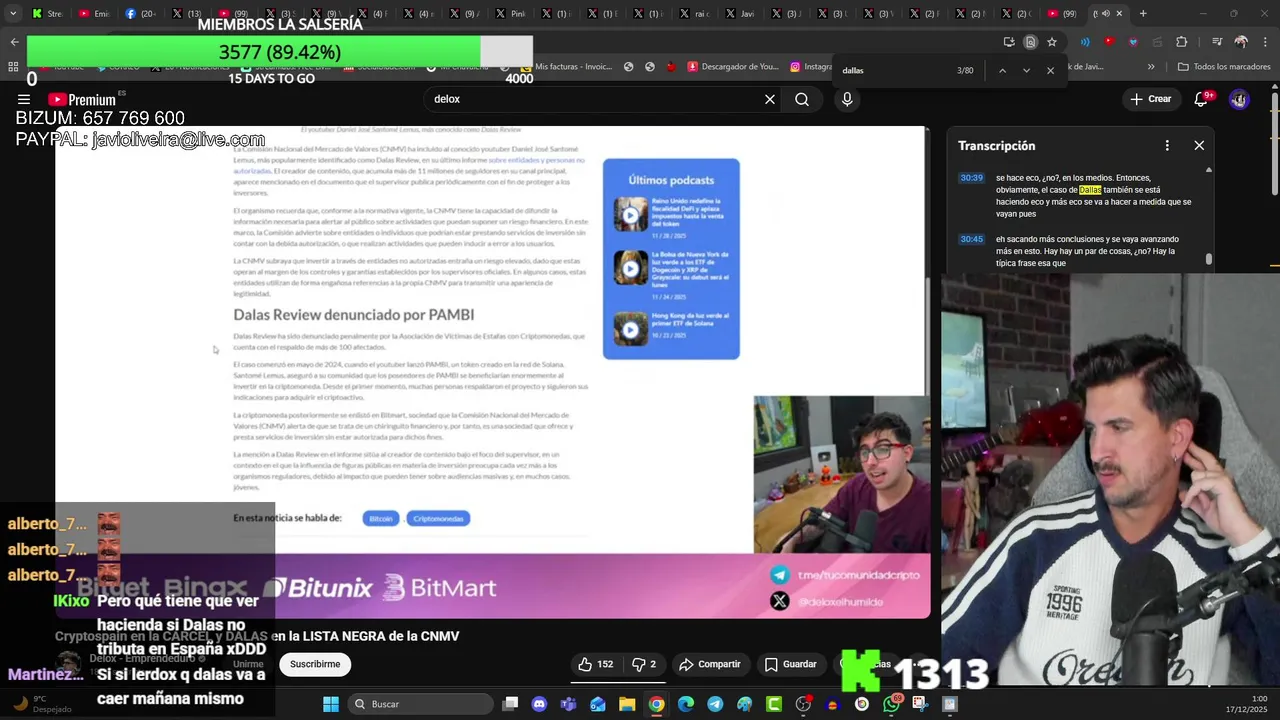The height and width of the screenshot is (720, 1280).
Task: Open Camtasia green icon on taskbar
Action: (774, 704)
